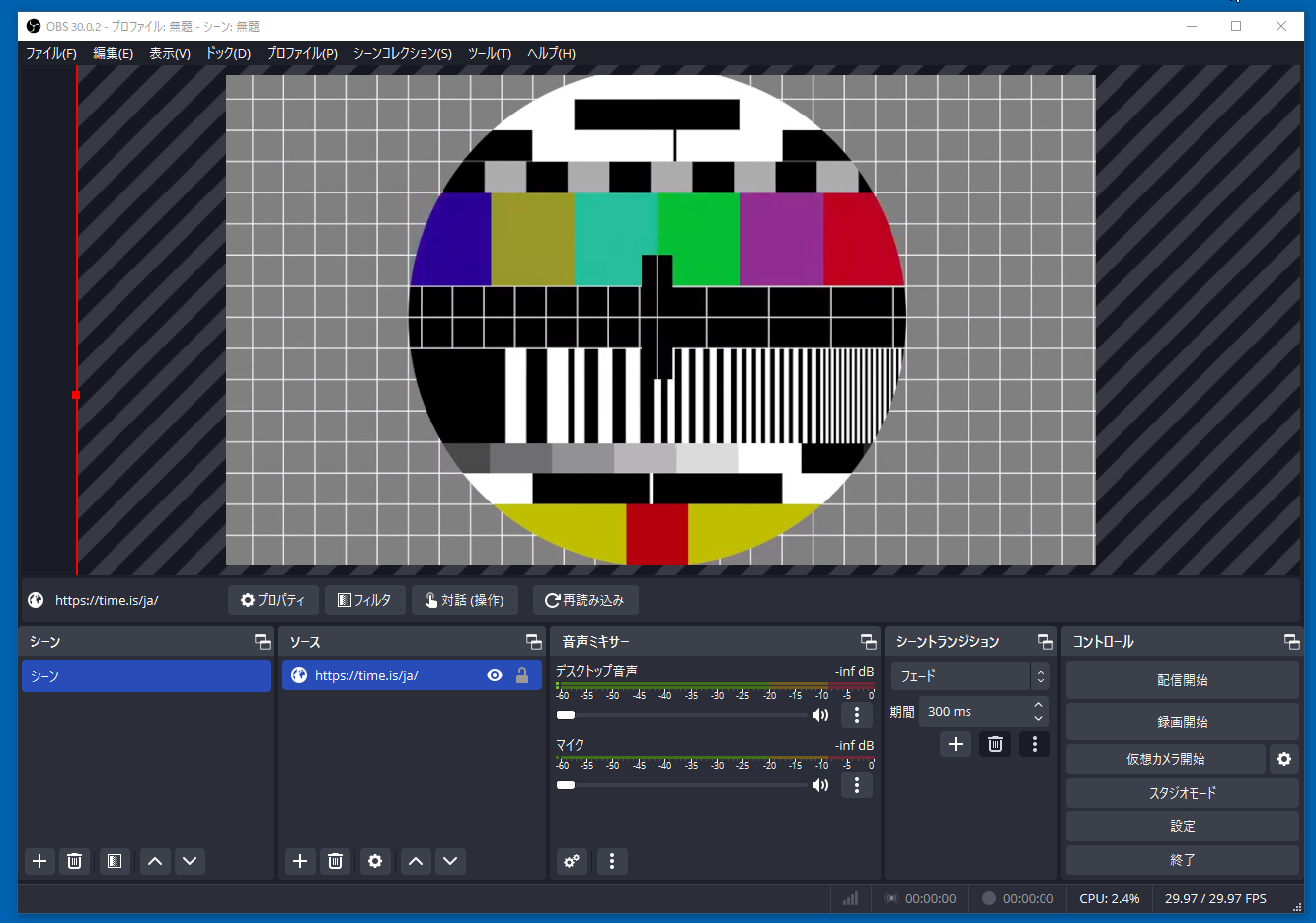Open デスクトップ音声 three-dot options menu
Viewport: 1316px width, 923px height.
[856, 715]
